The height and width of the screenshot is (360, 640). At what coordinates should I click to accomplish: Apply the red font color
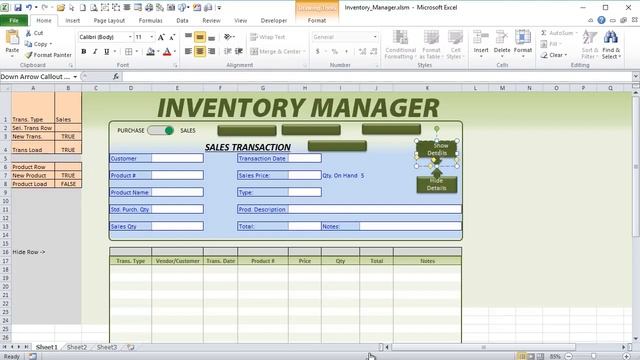tap(167, 51)
